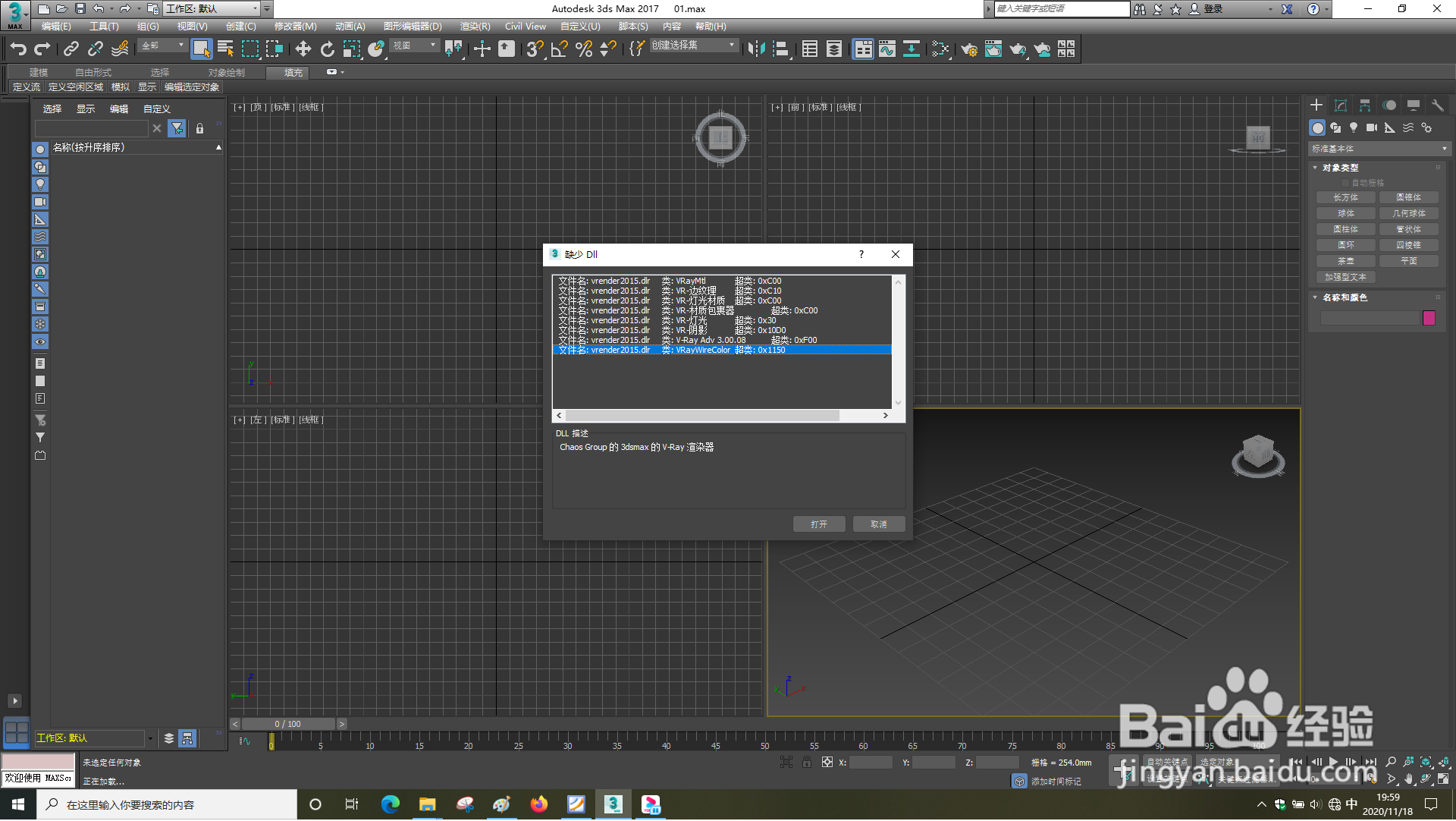The image size is (1456, 821).
Task: Open Select by Name list tool
Action: click(225, 49)
